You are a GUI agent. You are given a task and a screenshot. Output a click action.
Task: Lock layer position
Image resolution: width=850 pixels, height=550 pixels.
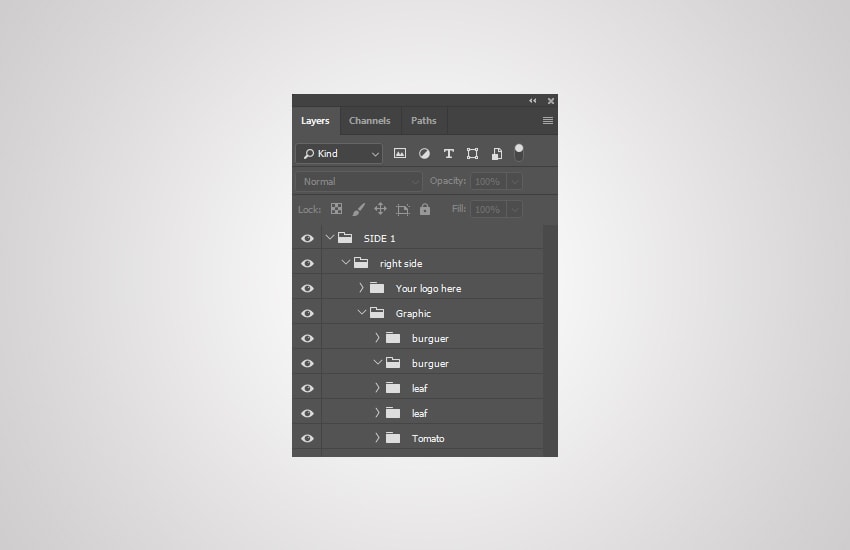tap(381, 209)
